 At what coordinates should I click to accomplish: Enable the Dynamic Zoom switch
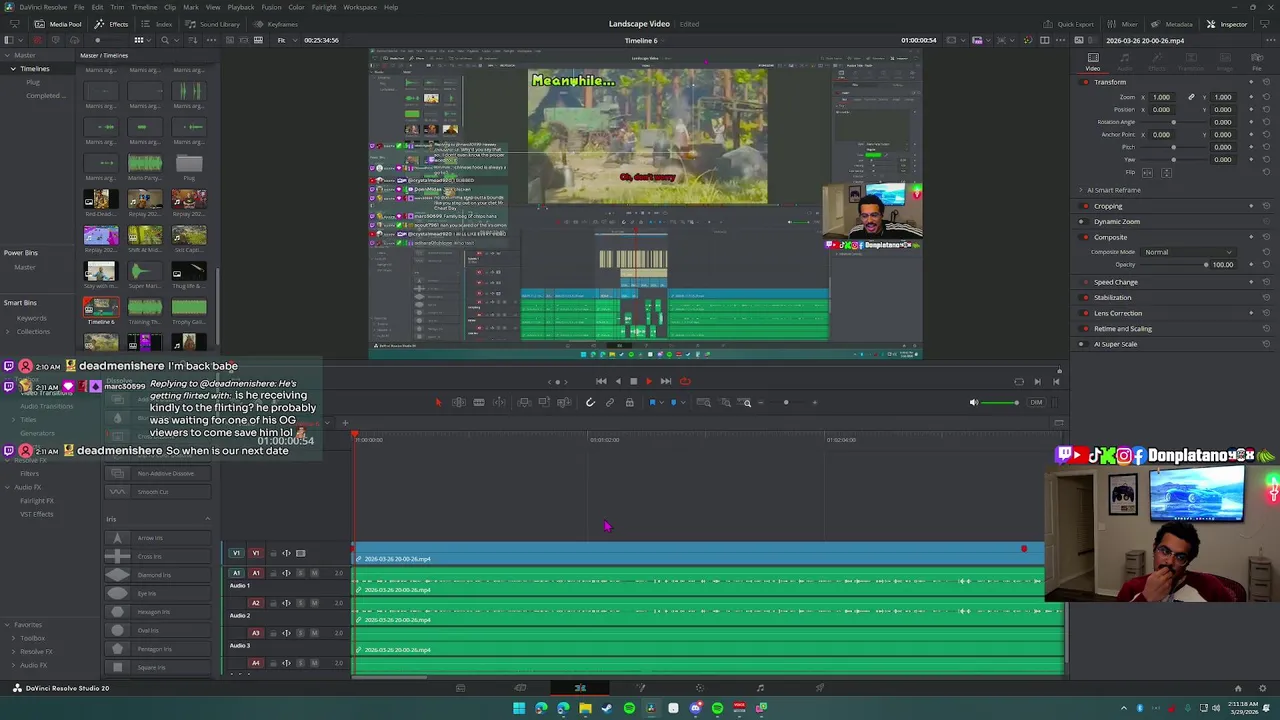click(1085, 221)
